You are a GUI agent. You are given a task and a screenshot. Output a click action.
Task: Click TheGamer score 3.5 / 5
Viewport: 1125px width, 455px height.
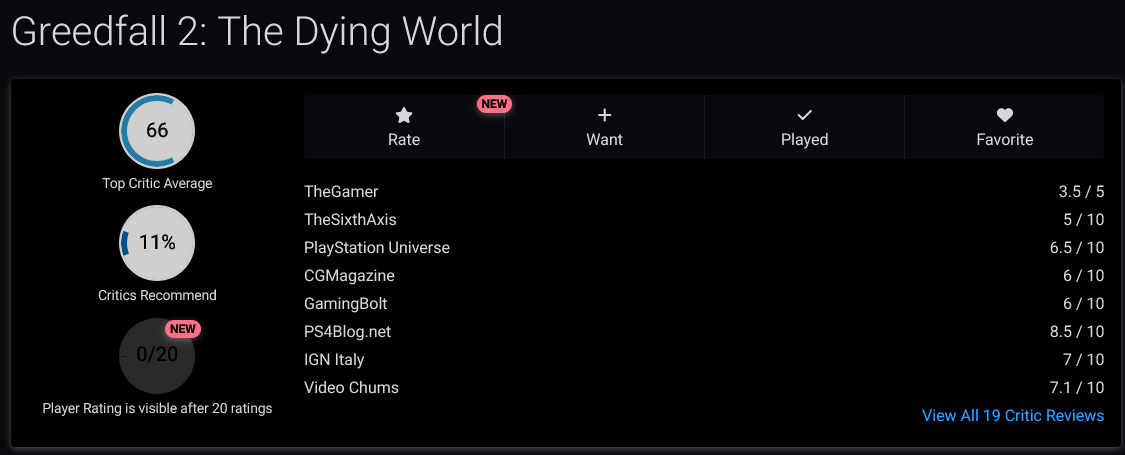1081,192
